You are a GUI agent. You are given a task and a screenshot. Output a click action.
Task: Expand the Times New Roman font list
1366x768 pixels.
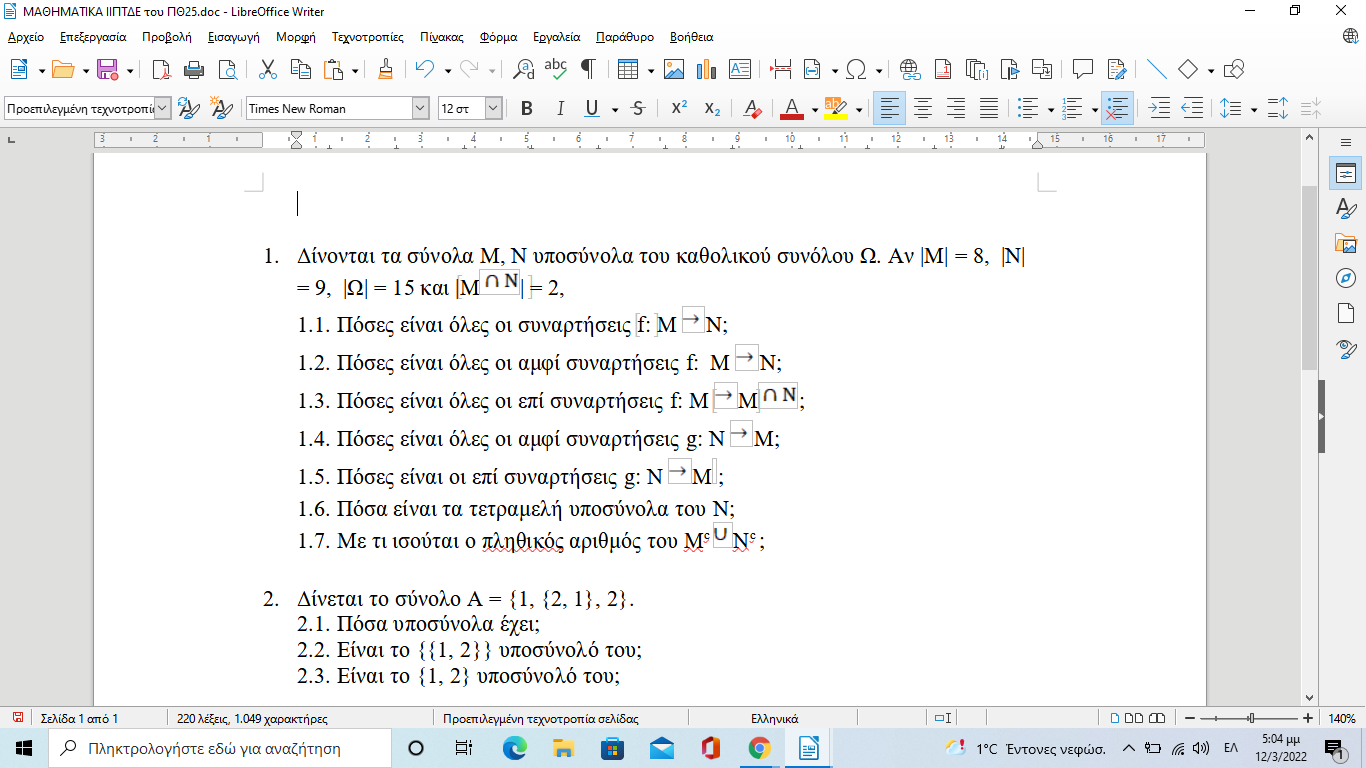pos(420,108)
